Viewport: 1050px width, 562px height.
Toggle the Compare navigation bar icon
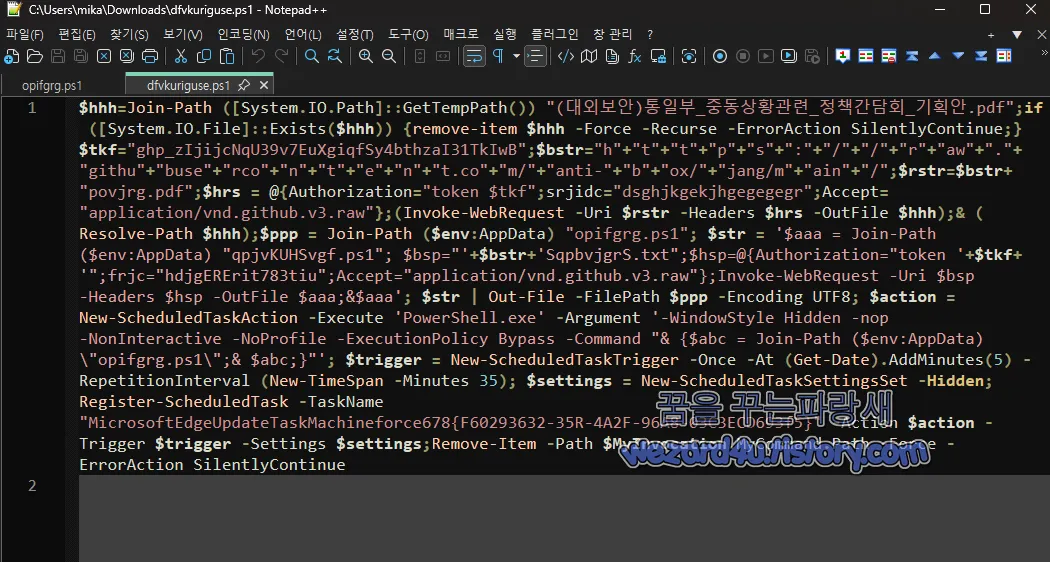pyautogui.click(x=1004, y=56)
